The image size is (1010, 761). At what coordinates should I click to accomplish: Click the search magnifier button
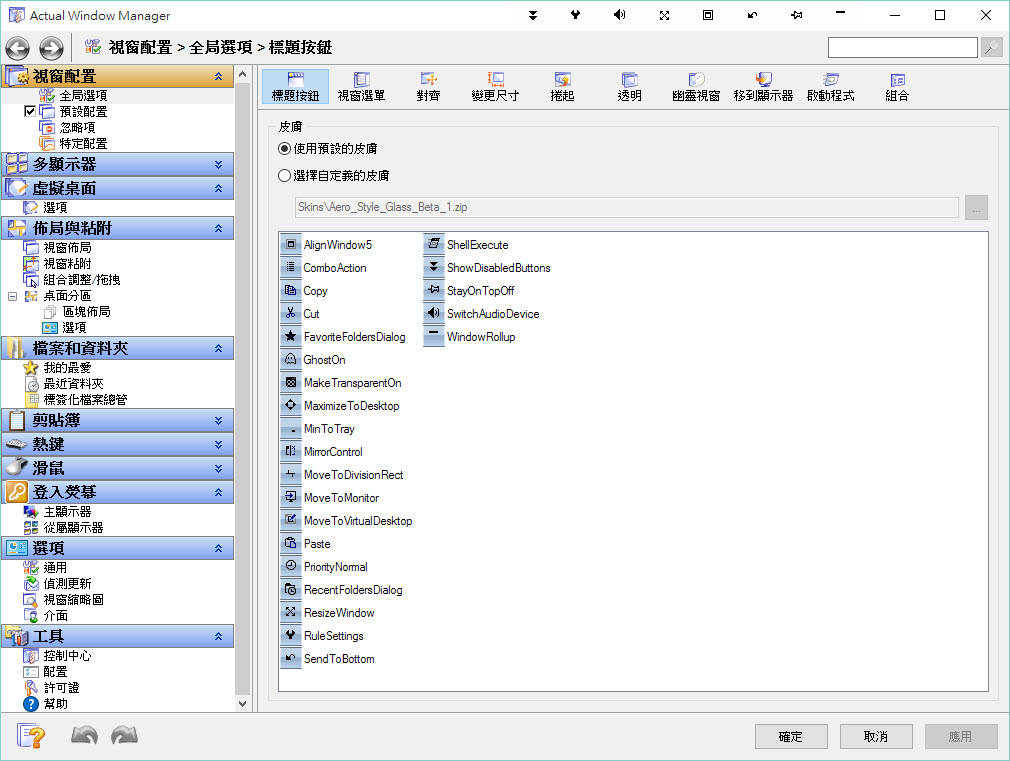point(991,47)
